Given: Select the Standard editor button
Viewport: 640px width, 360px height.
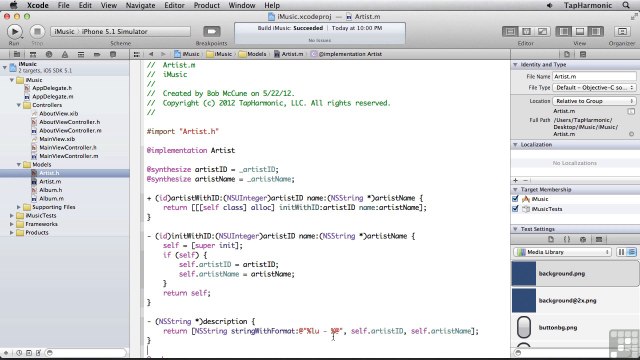Looking at the screenshot, I should pyautogui.click(x=510, y=31).
